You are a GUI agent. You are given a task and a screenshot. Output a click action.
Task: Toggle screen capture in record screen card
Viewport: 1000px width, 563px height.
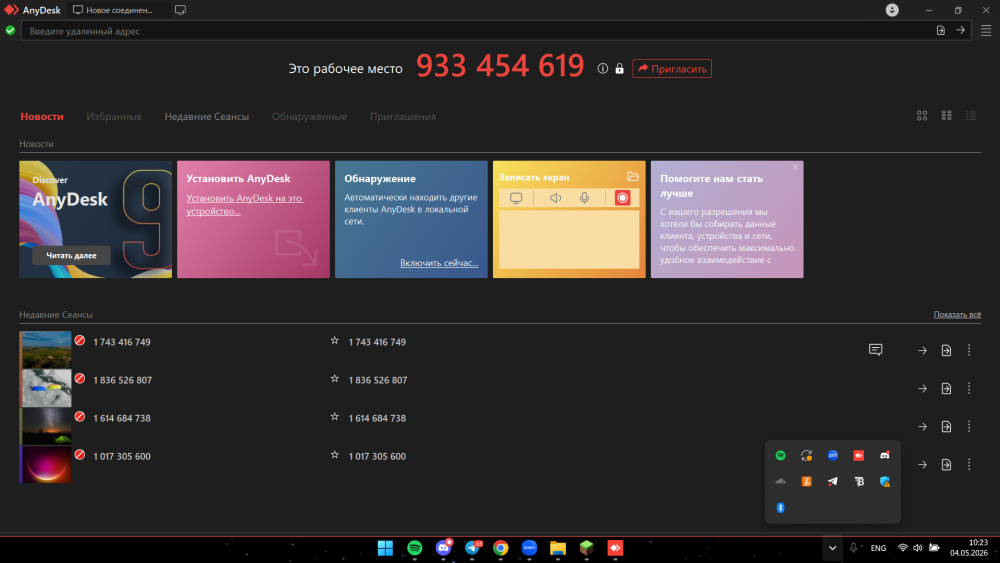(x=516, y=198)
